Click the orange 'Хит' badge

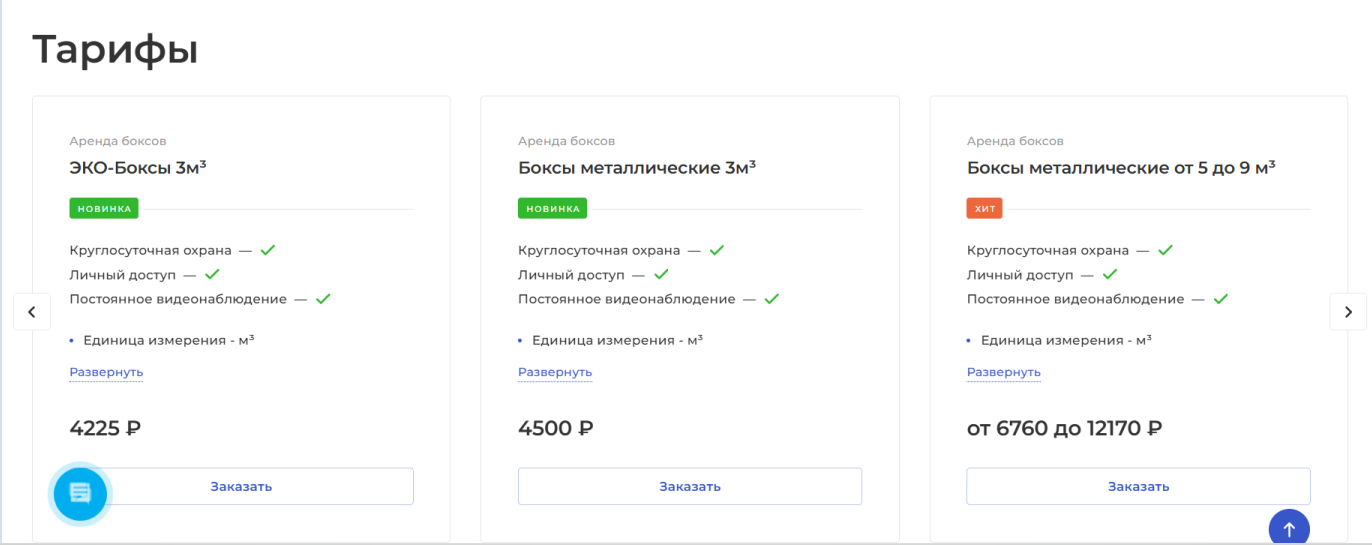[984, 208]
